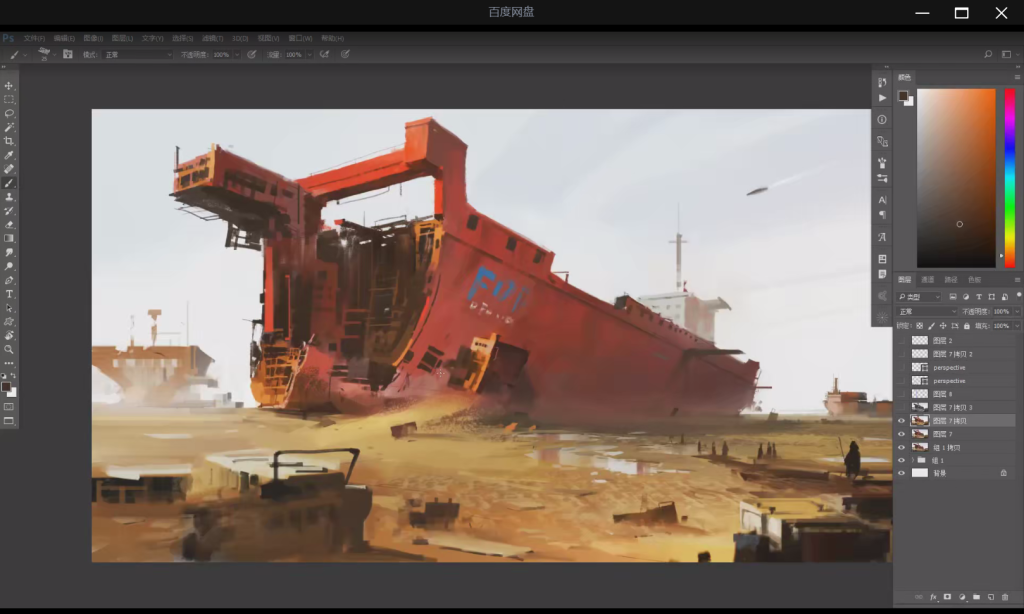The image size is (1024, 614).
Task: Open the layer blend mode dropdown
Action: (x=926, y=312)
